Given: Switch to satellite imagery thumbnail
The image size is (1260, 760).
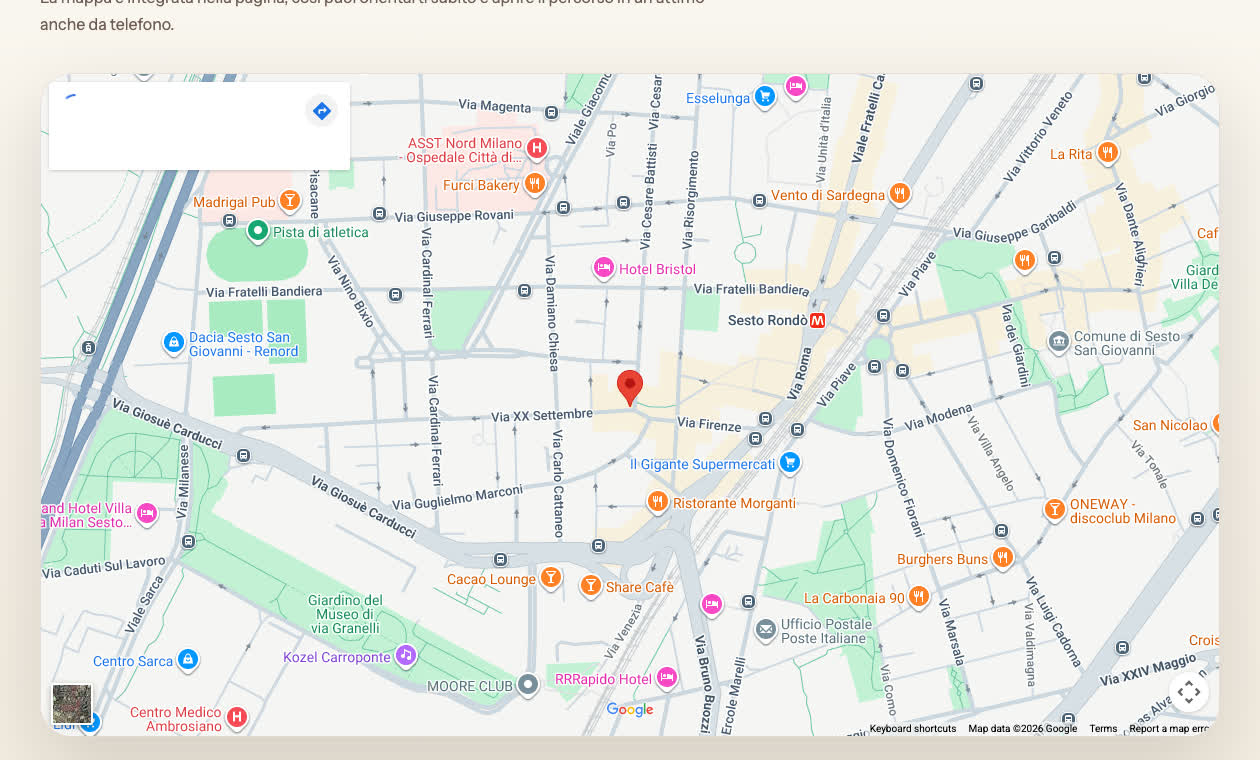Looking at the screenshot, I should [72, 704].
